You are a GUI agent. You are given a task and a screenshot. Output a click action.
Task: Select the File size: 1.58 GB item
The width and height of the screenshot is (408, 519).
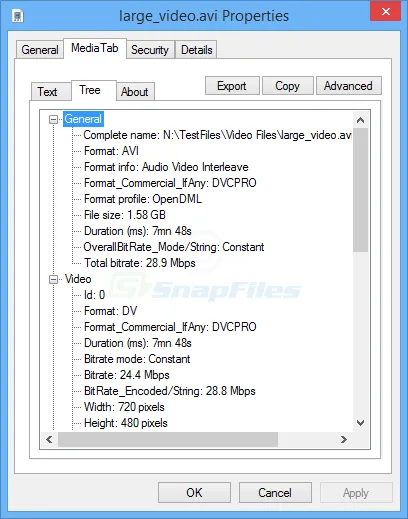point(125,215)
